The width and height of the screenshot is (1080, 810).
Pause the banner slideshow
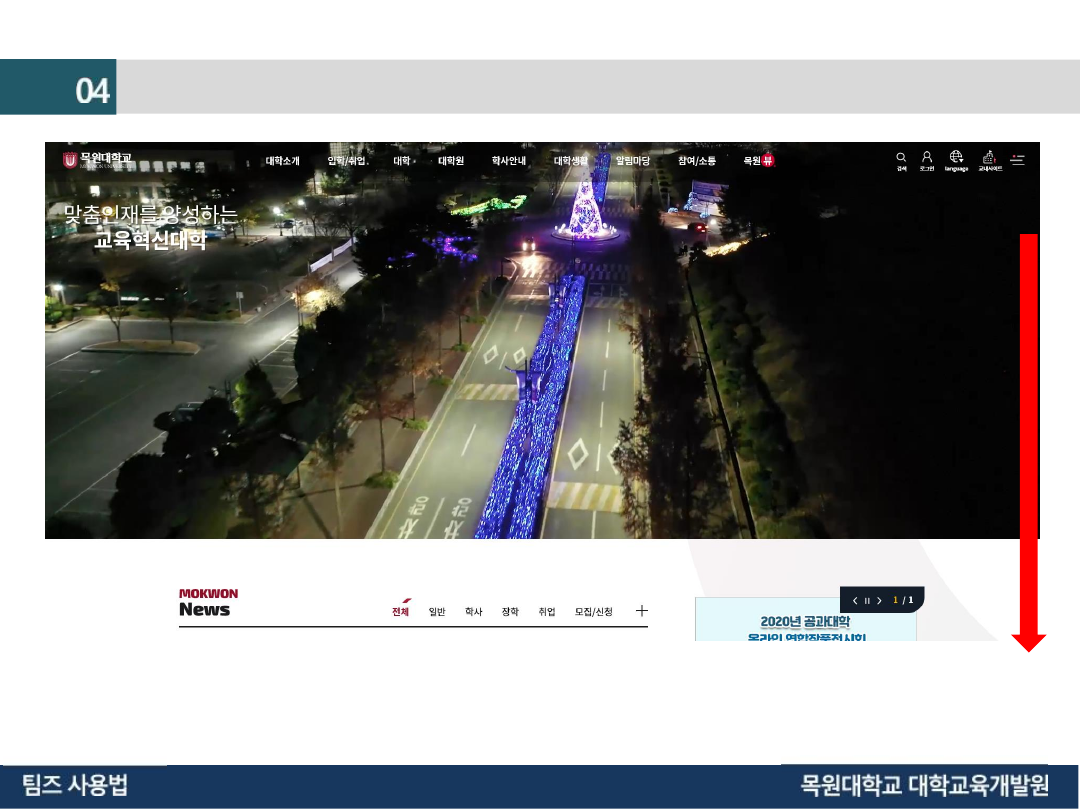pyautogui.click(x=867, y=601)
